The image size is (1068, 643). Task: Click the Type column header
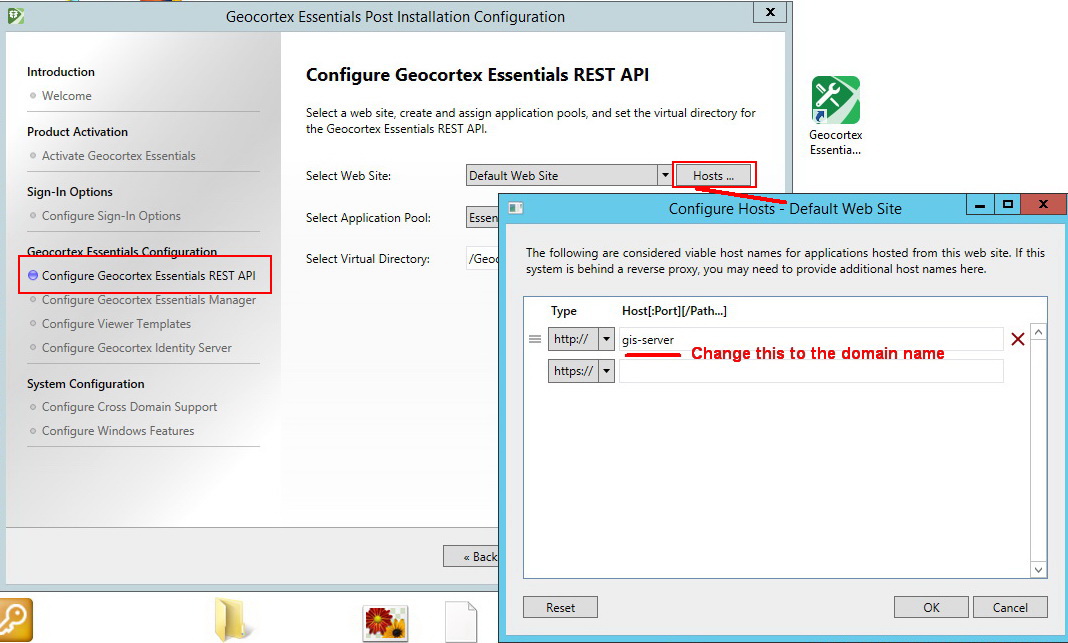click(563, 311)
